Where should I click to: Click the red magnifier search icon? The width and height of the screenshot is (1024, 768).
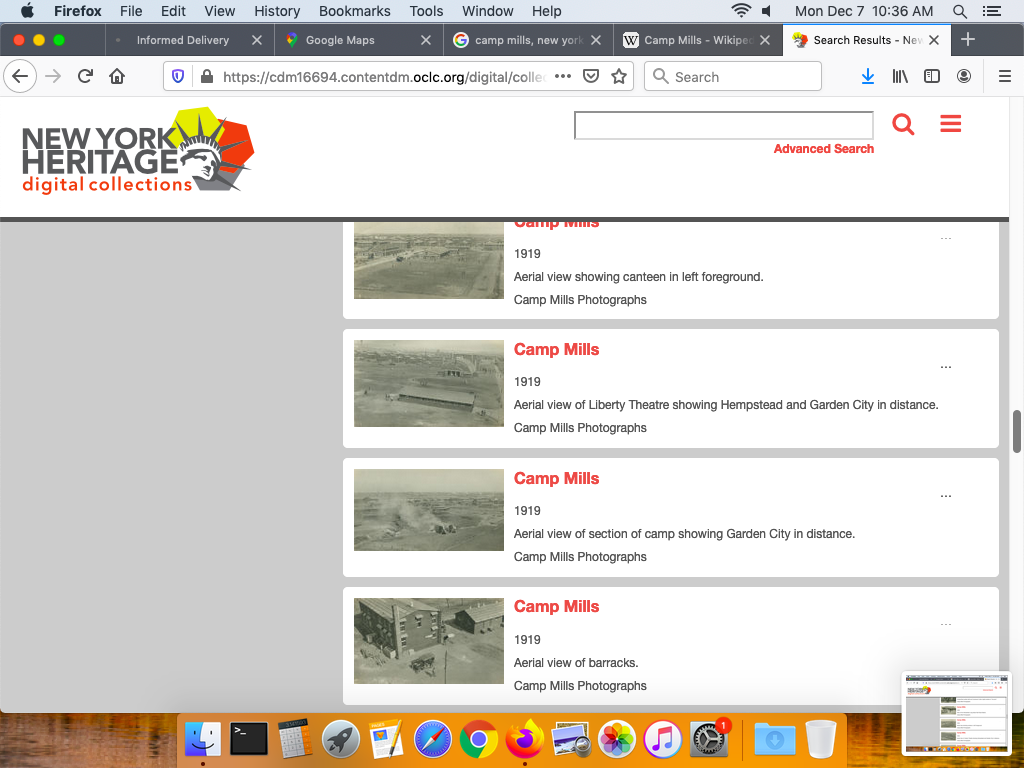903,125
